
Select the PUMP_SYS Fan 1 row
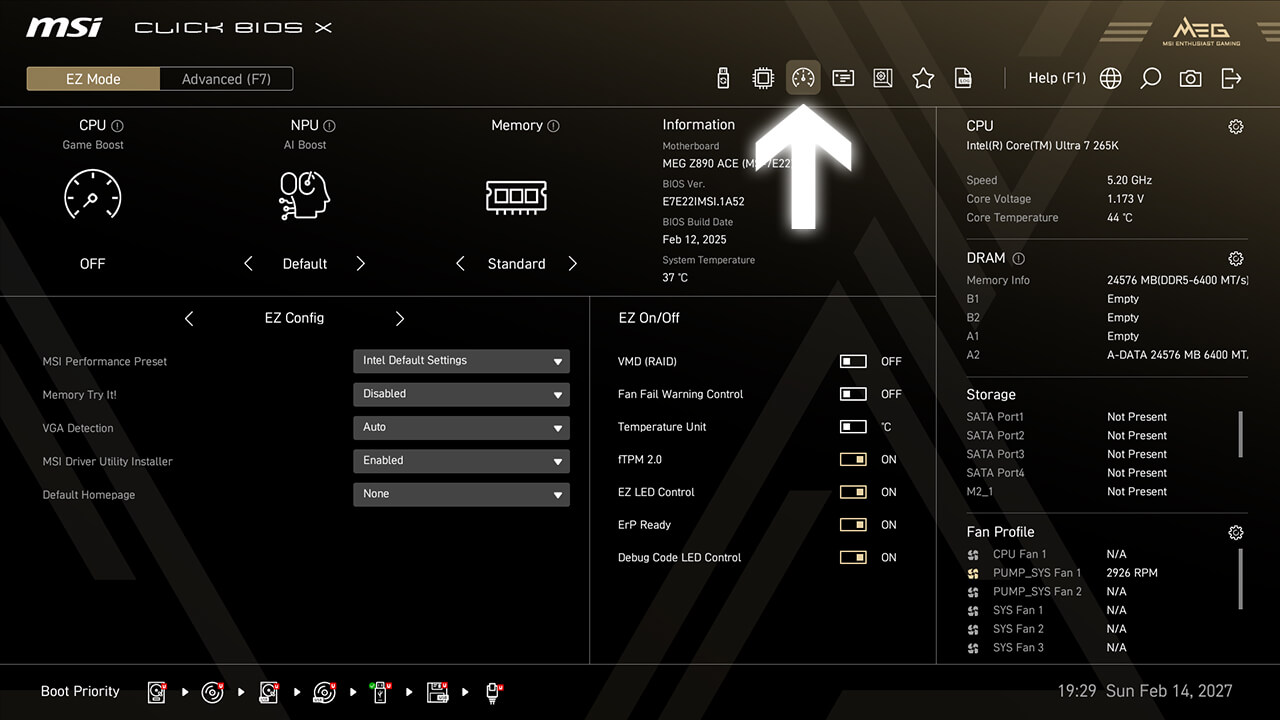coord(1062,573)
